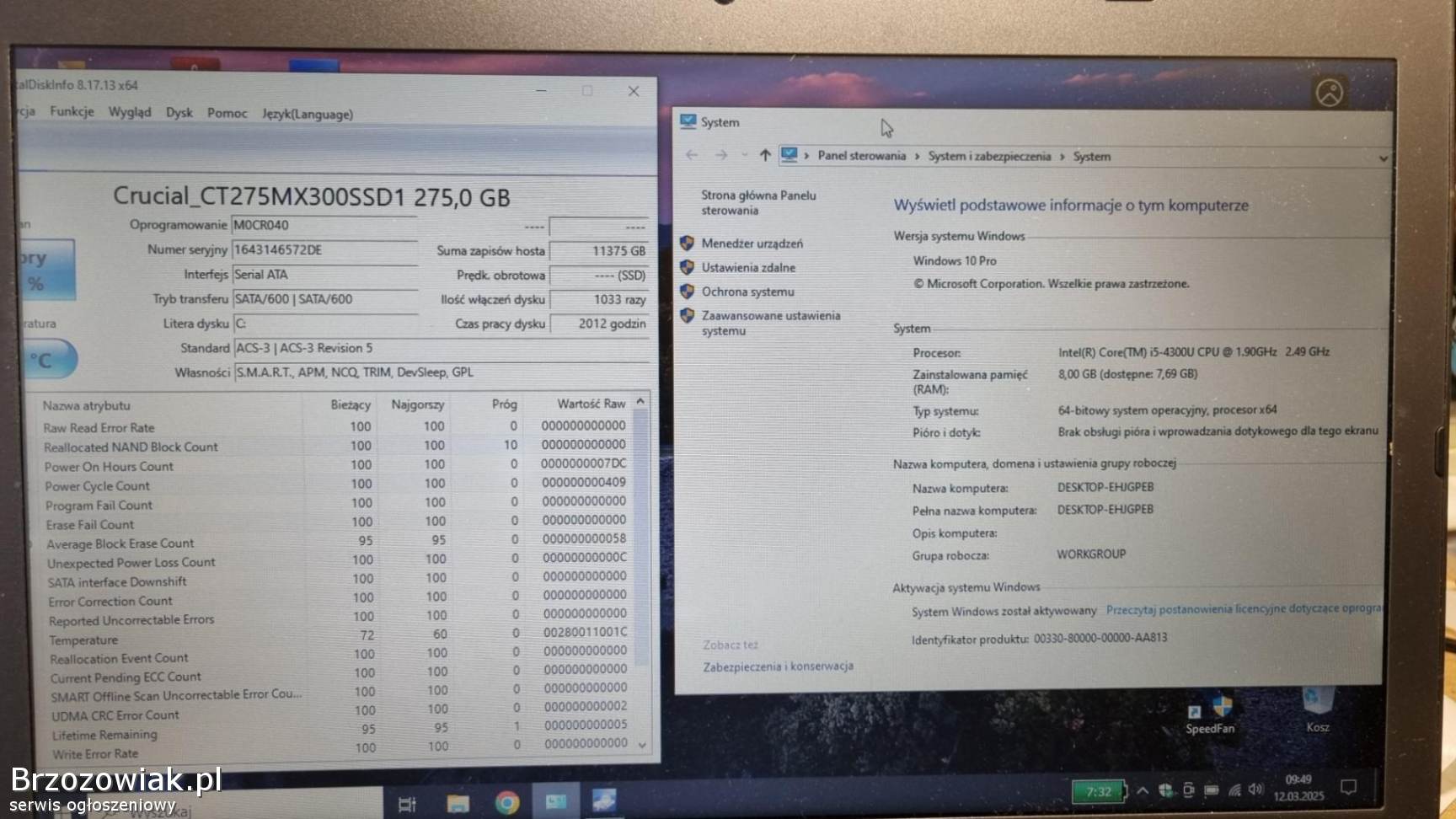Click the System window title icon
This screenshot has width=1456, height=819.
pyautogui.click(x=688, y=121)
